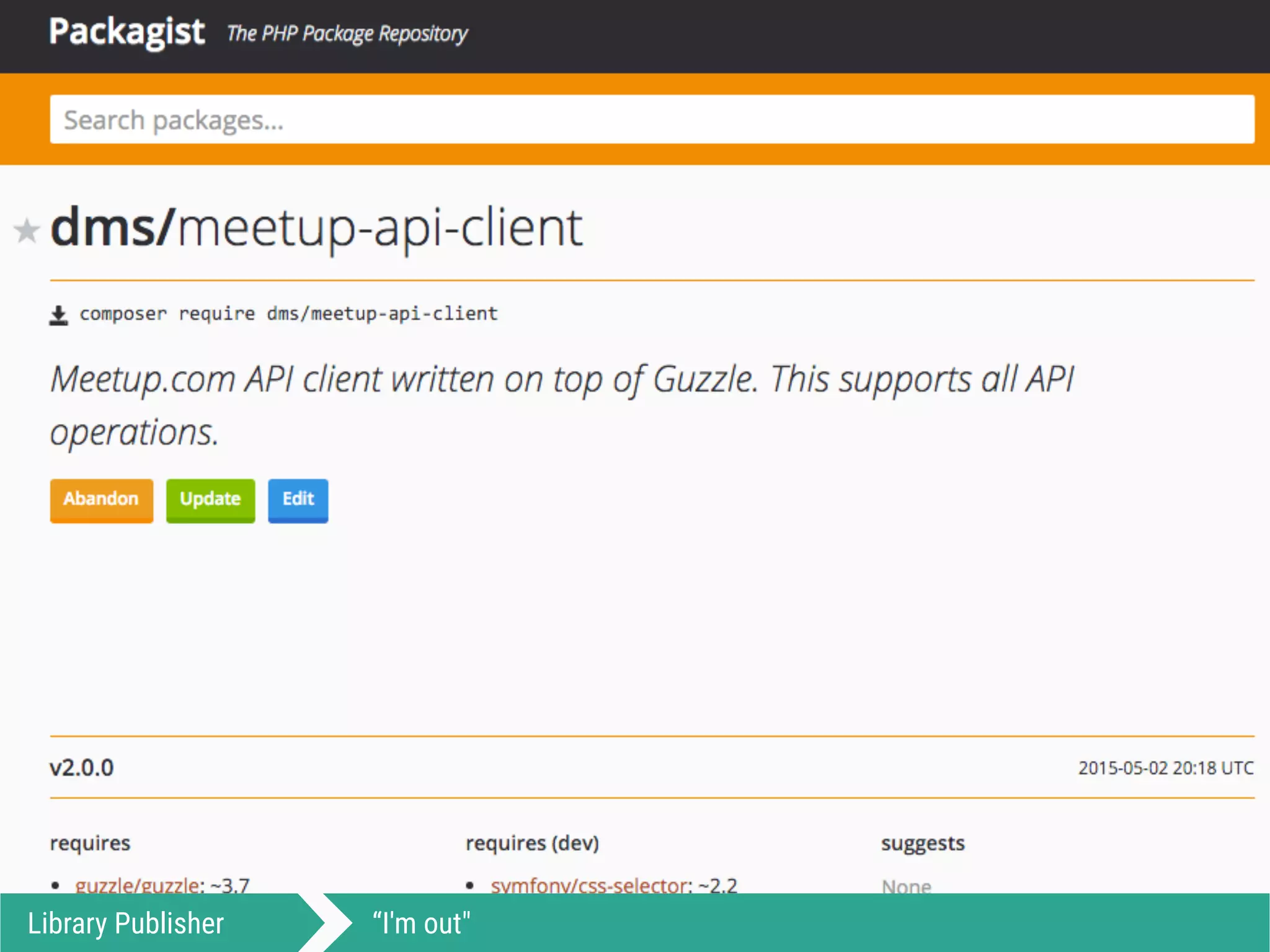Focus the Search packages field
Image resolution: width=1270 pixels, height=952 pixels.
tap(651, 120)
